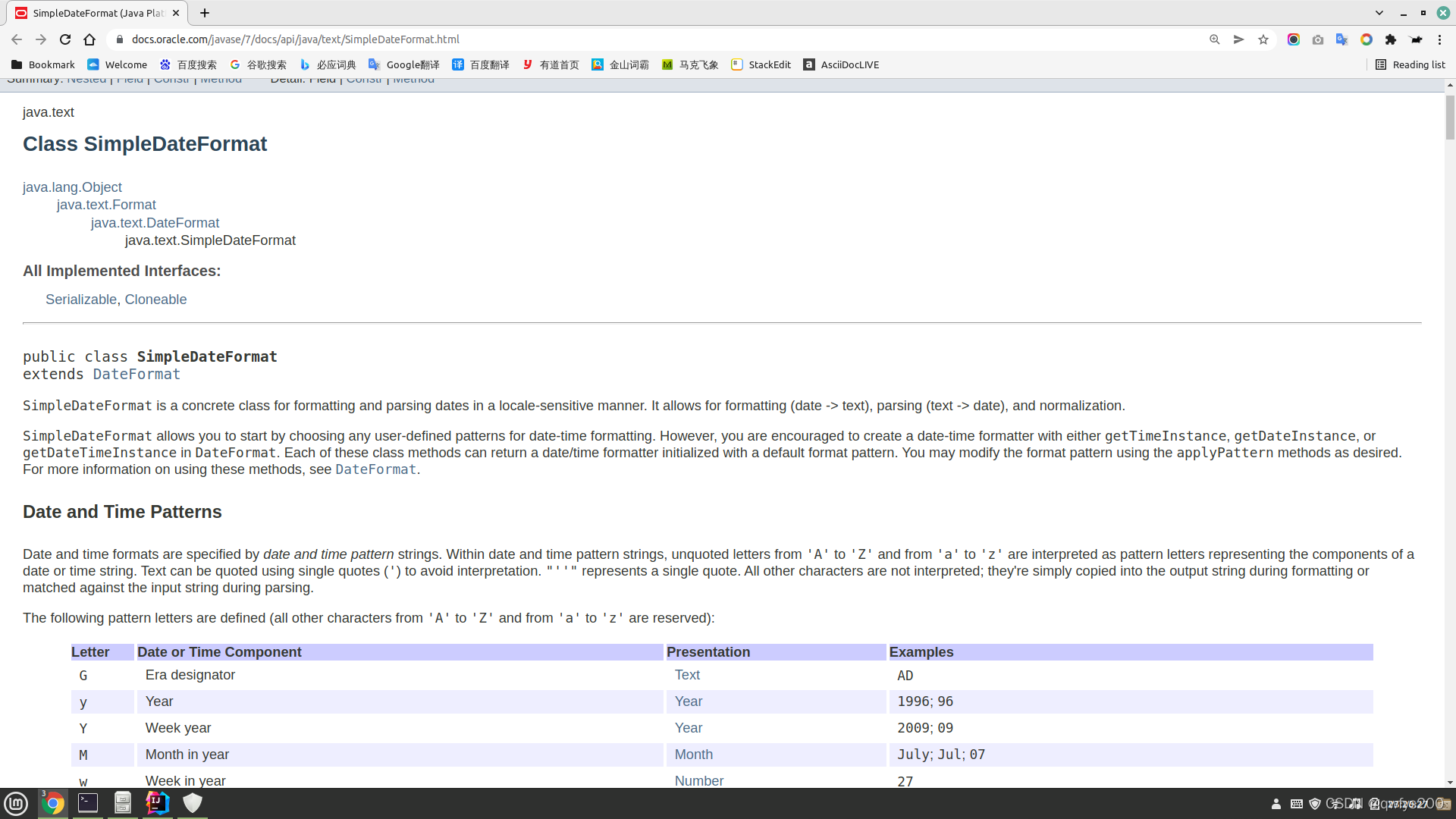Select the java.text.DateFormat tree item

click(x=155, y=222)
